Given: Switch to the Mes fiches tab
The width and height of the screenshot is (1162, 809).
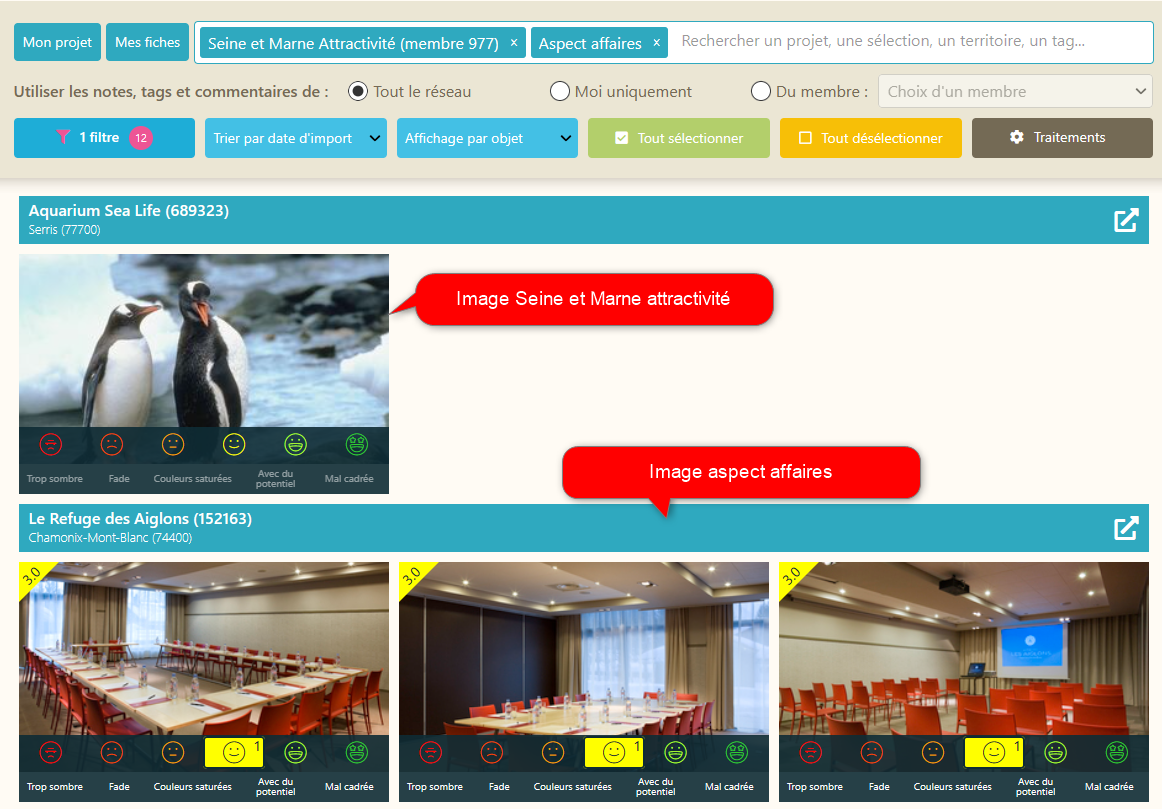Looking at the screenshot, I should 147,42.
